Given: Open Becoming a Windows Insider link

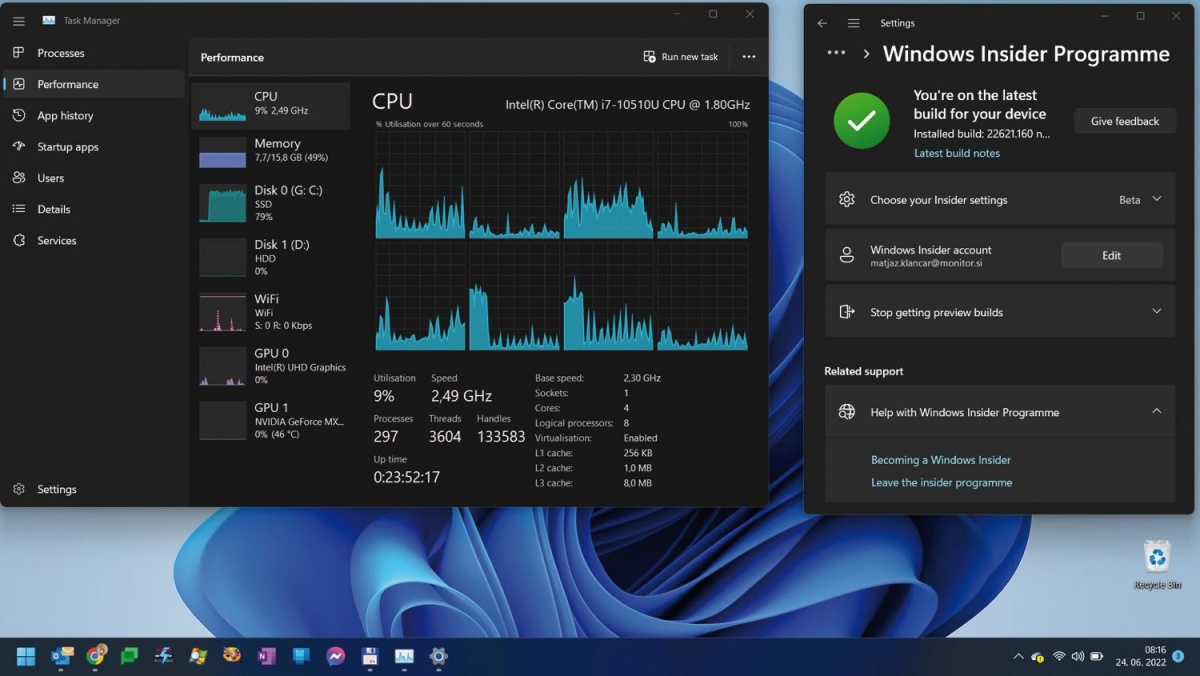Looking at the screenshot, I should pyautogui.click(x=941, y=460).
